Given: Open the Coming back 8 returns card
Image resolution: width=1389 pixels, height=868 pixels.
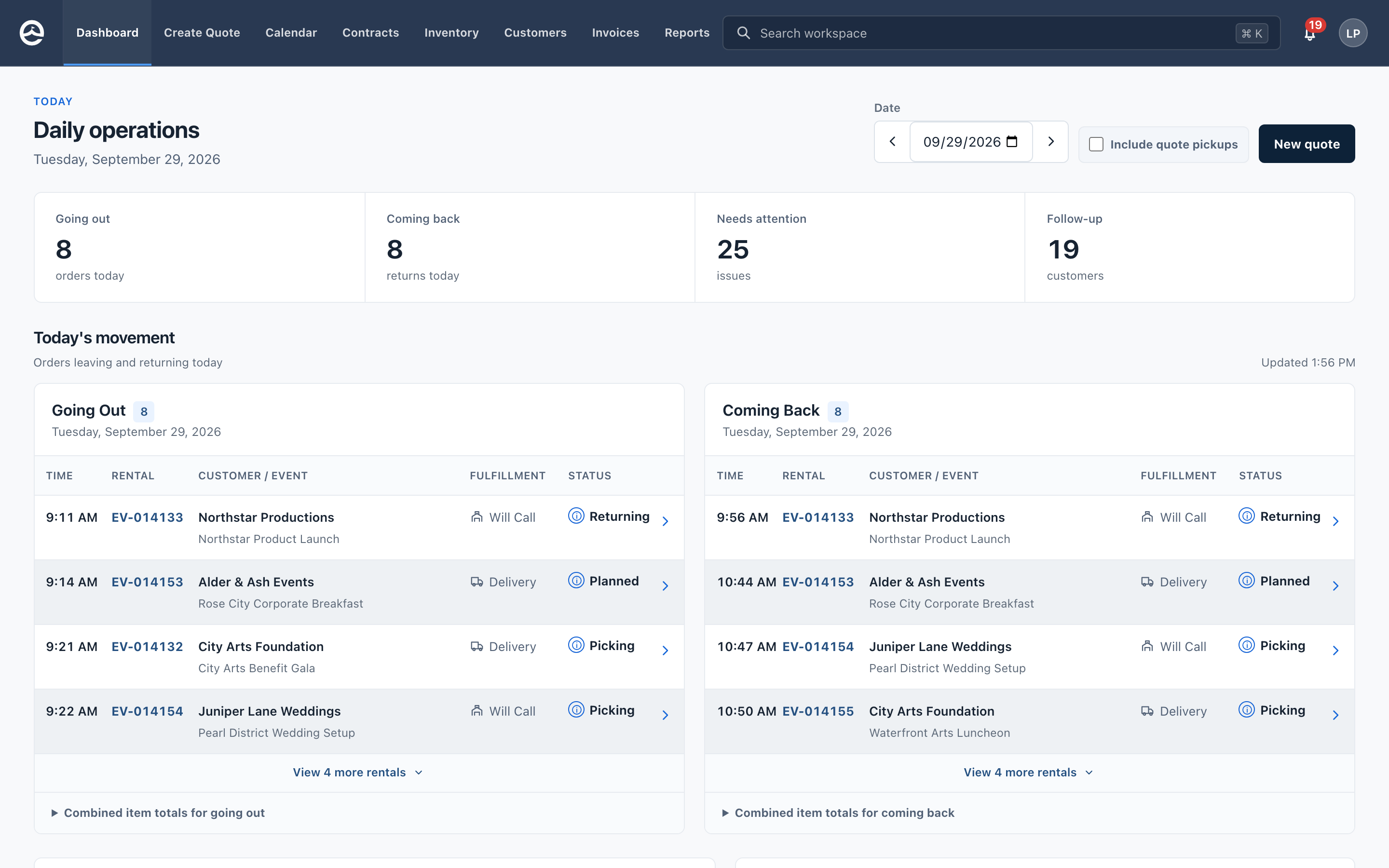Looking at the screenshot, I should coord(530,247).
